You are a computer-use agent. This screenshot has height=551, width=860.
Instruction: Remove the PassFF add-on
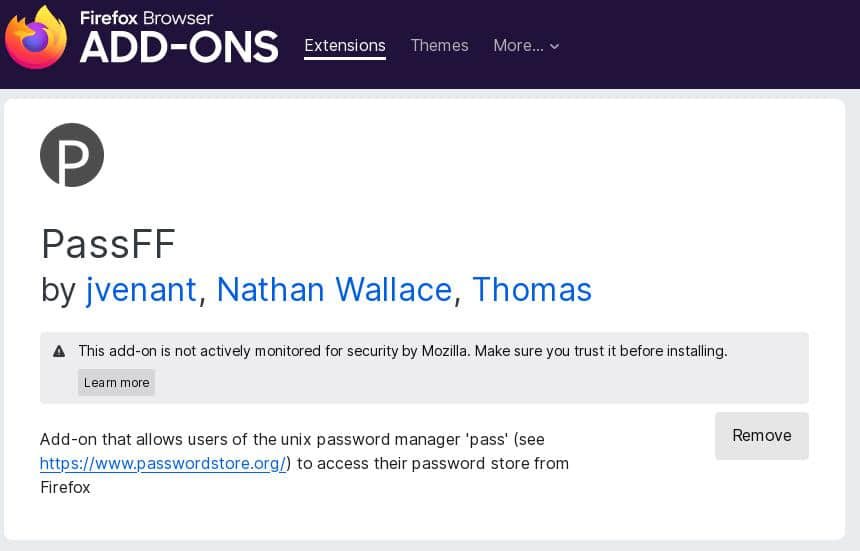[x=761, y=435]
